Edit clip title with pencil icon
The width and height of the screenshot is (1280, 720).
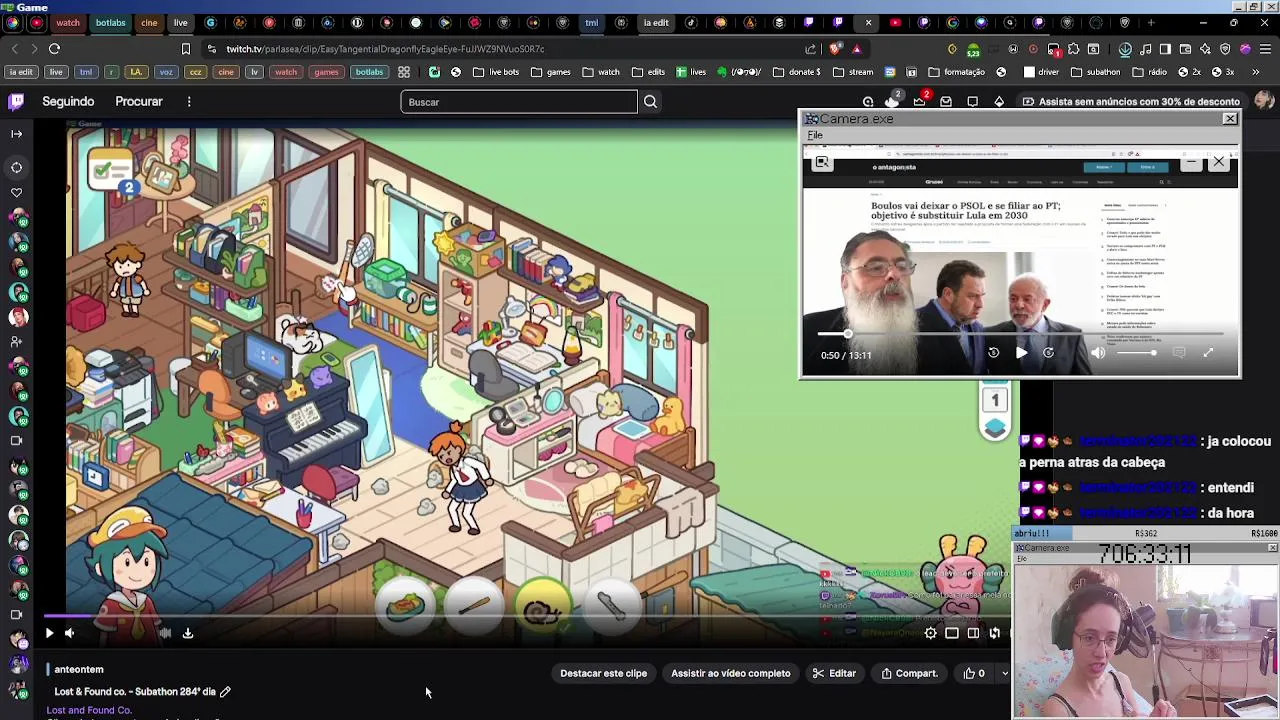[225, 692]
